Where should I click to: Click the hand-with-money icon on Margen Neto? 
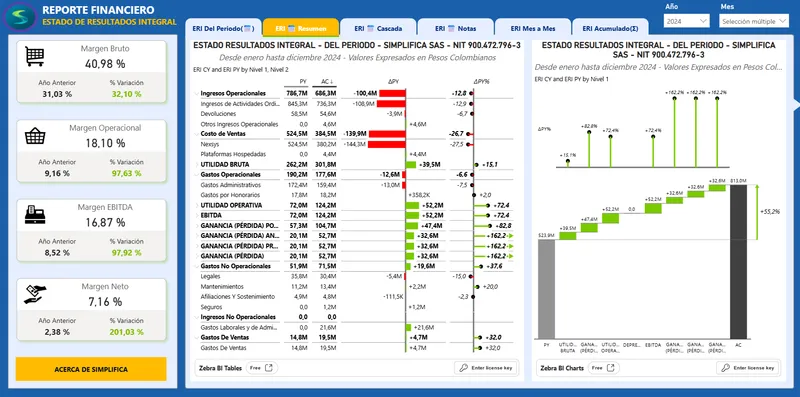tap(35, 294)
